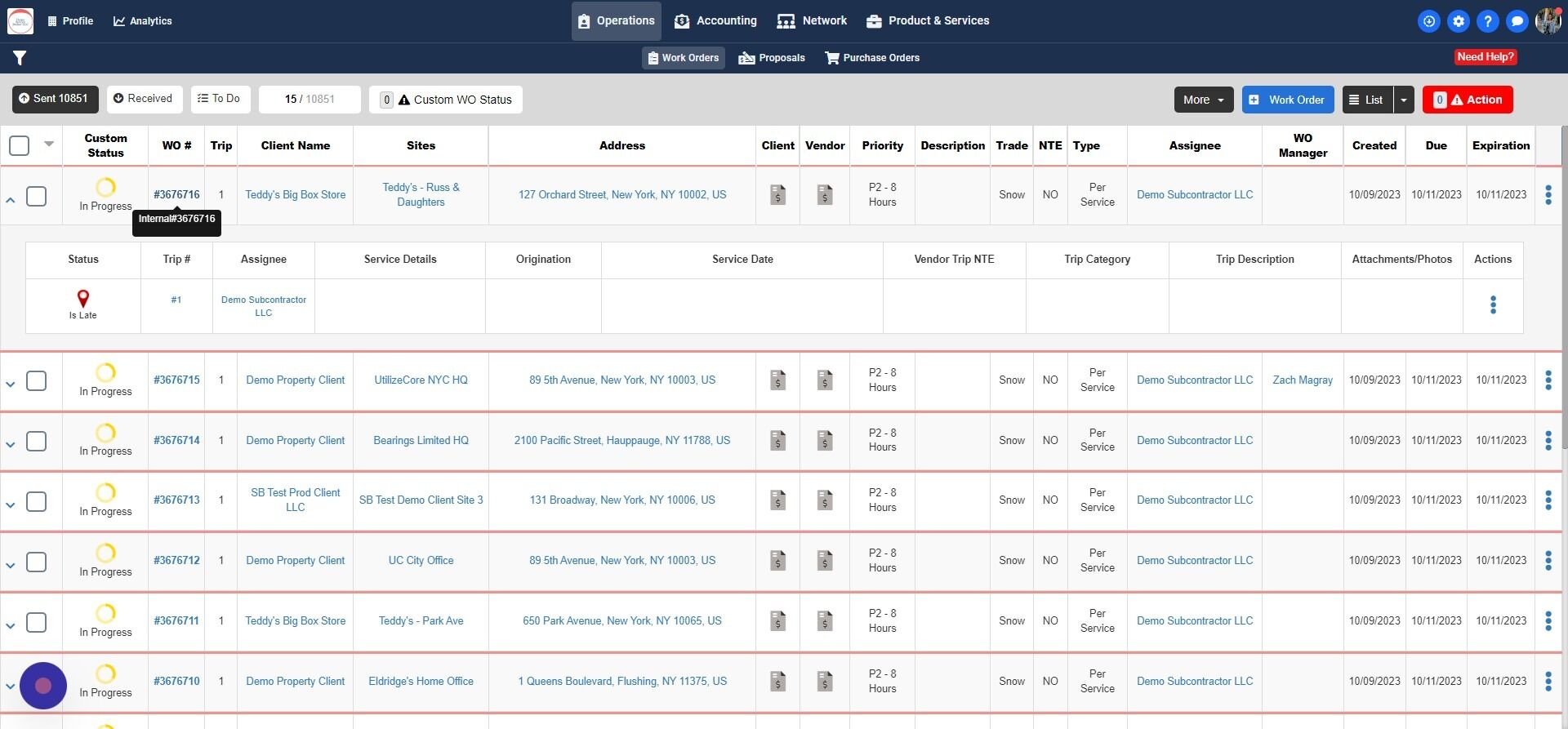Screen dimensions: 1568x729
Task: Click the settings gear icon
Action: pyautogui.click(x=1458, y=21)
